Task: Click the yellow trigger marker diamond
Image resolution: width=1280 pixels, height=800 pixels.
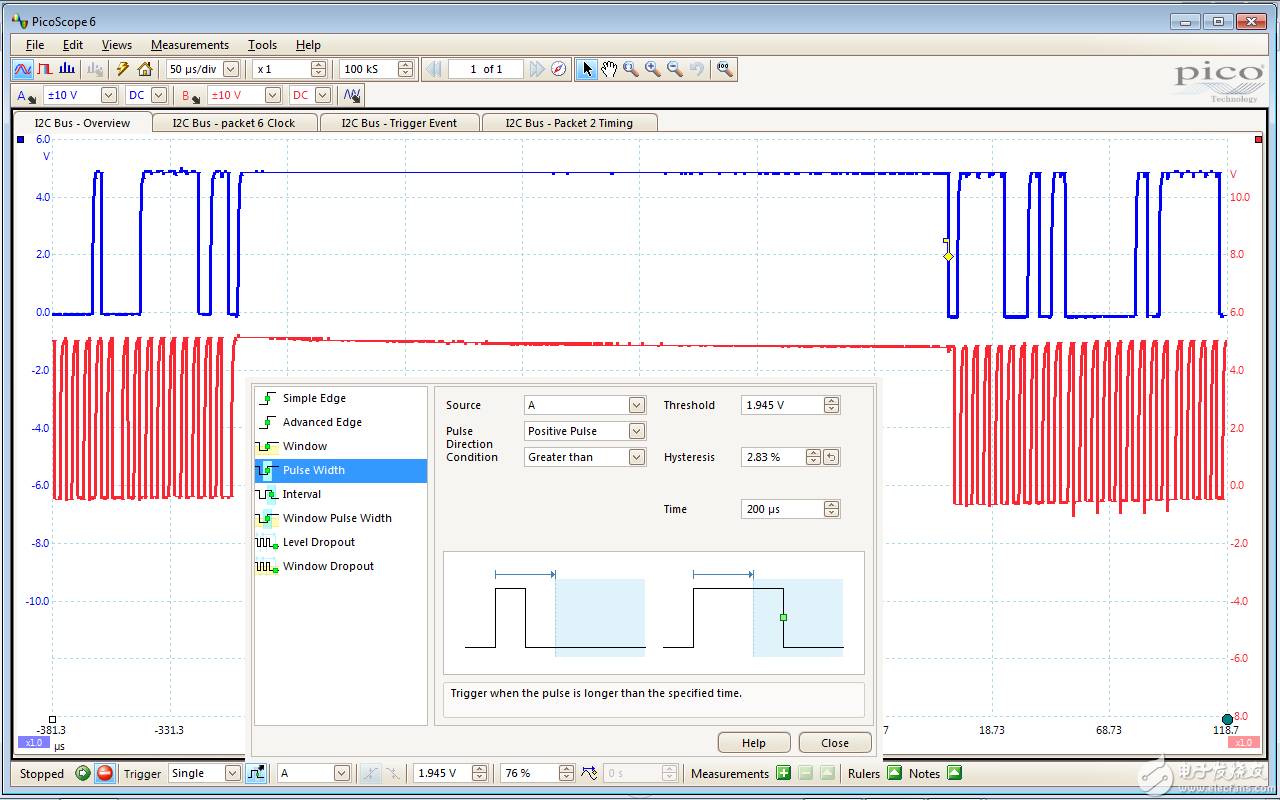Action: point(948,256)
